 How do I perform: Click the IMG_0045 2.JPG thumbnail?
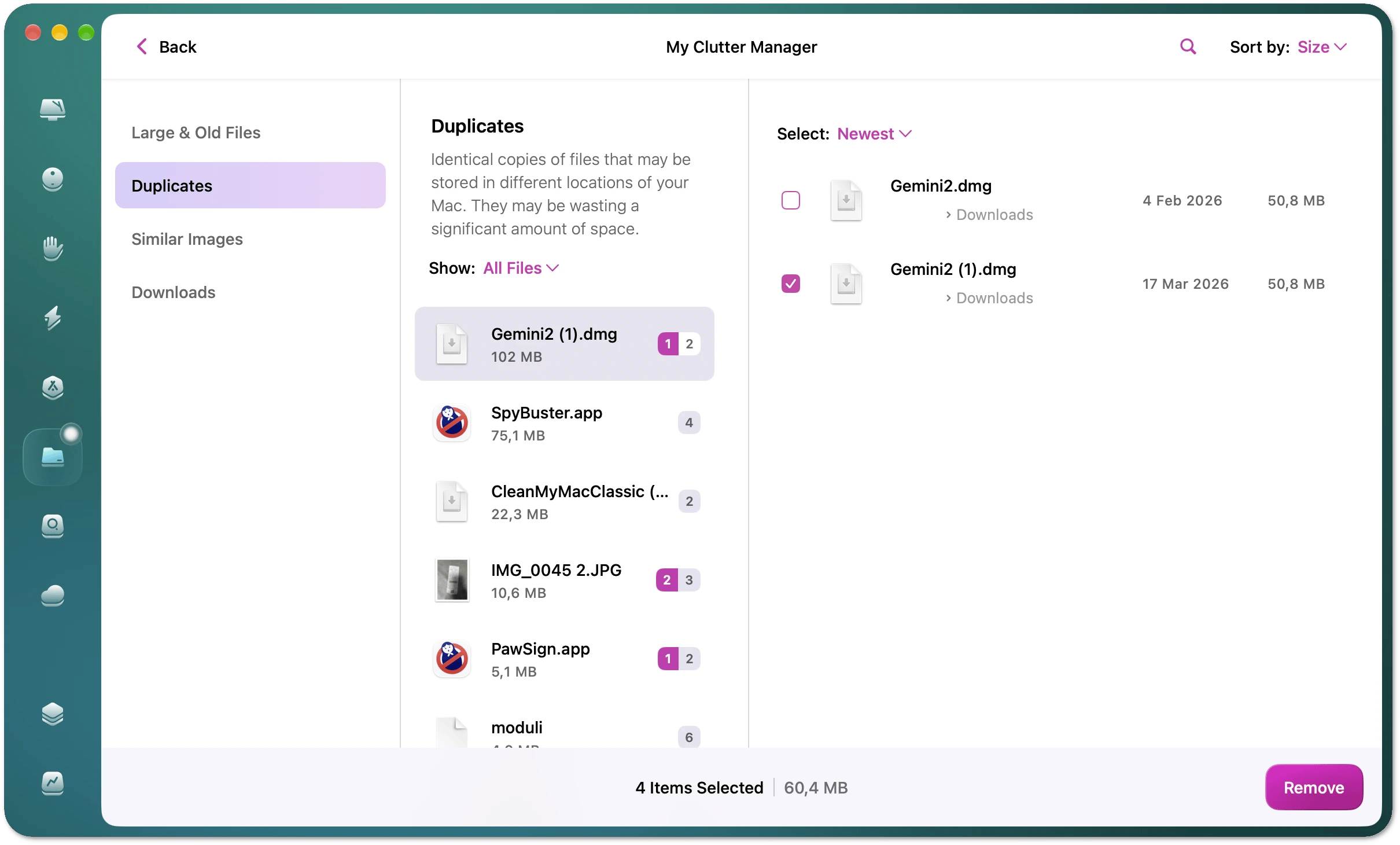[452, 580]
